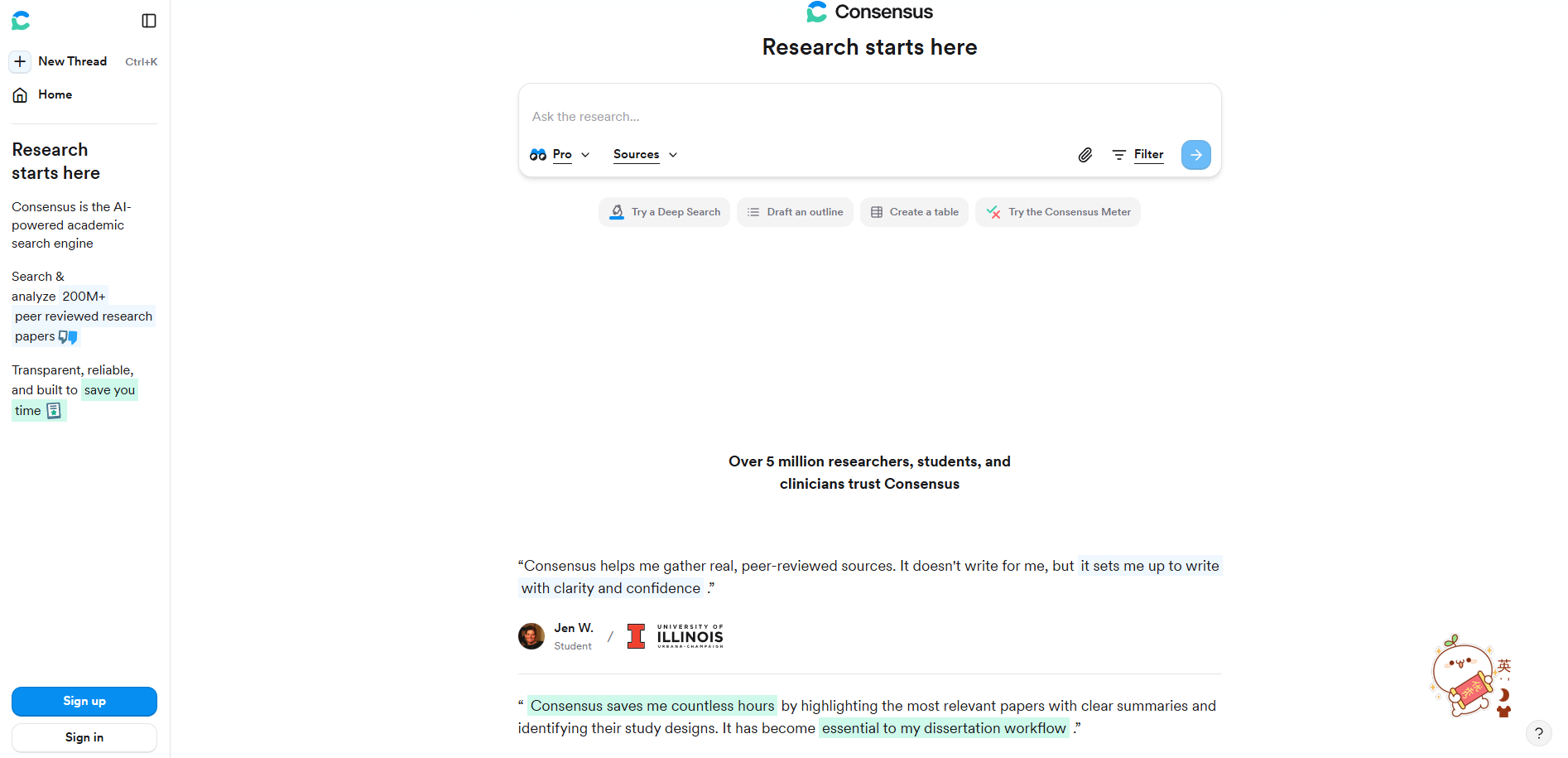Click the Sign in button

click(84, 737)
